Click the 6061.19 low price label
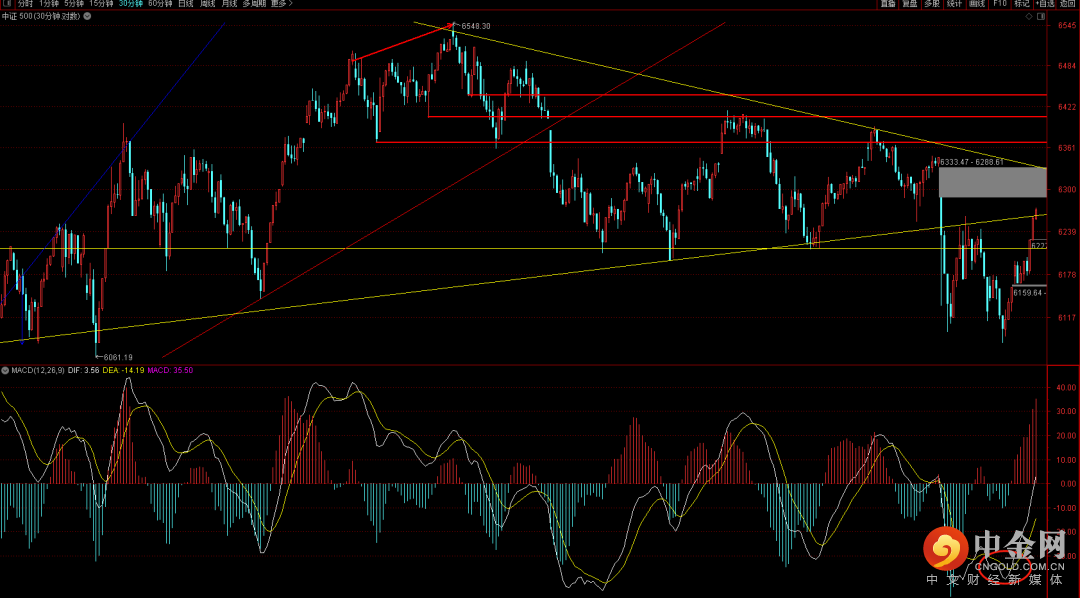Viewport: 1080px width, 598px height. point(118,357)
